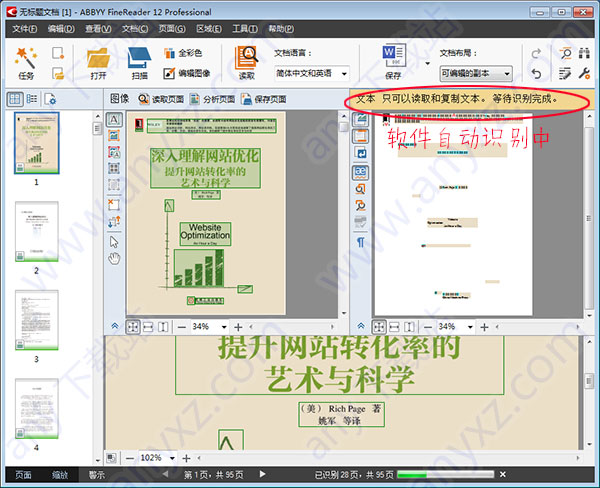Switch pages pane to thumbnail view

coord(15,99)
